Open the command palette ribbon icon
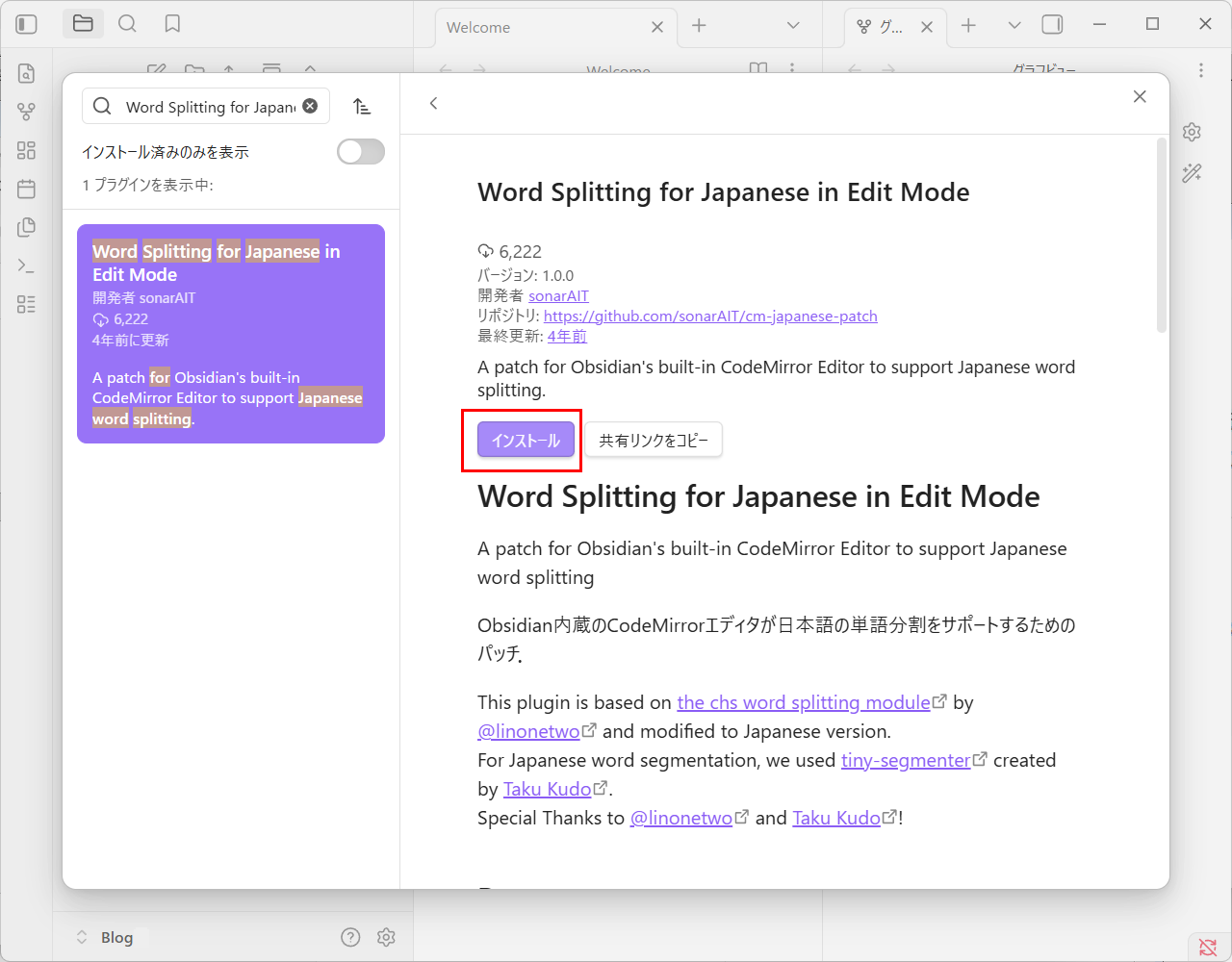 click(x=27, y=266)
